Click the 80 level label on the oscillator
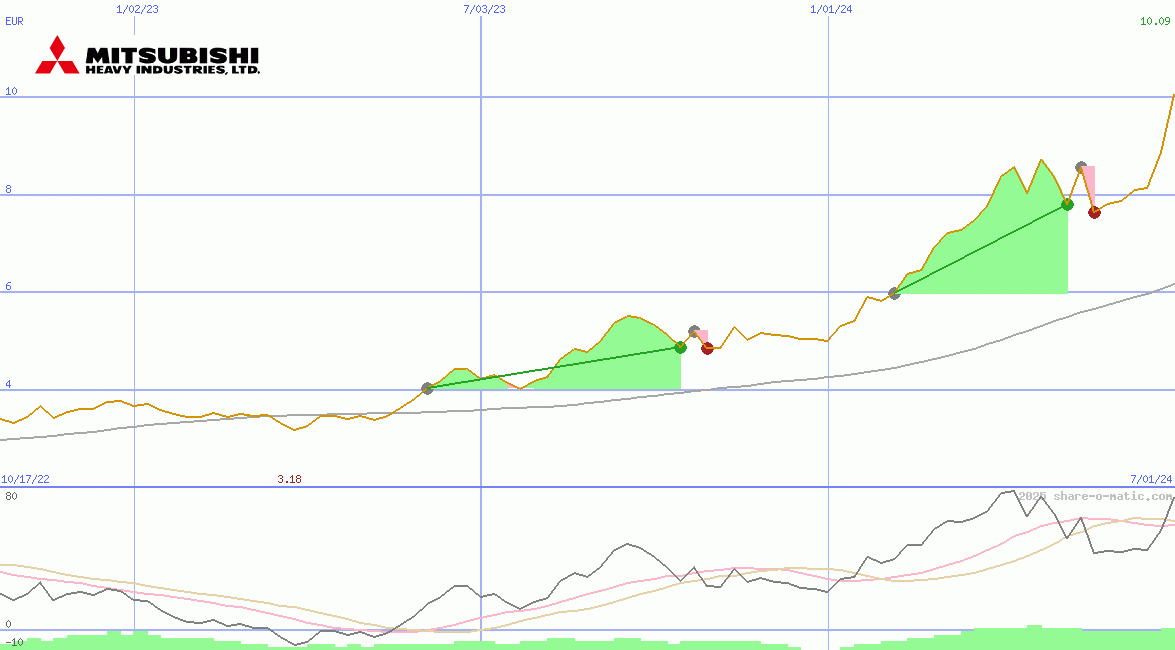The height and width of the screenshot is (650, 1175). point(11,496)
